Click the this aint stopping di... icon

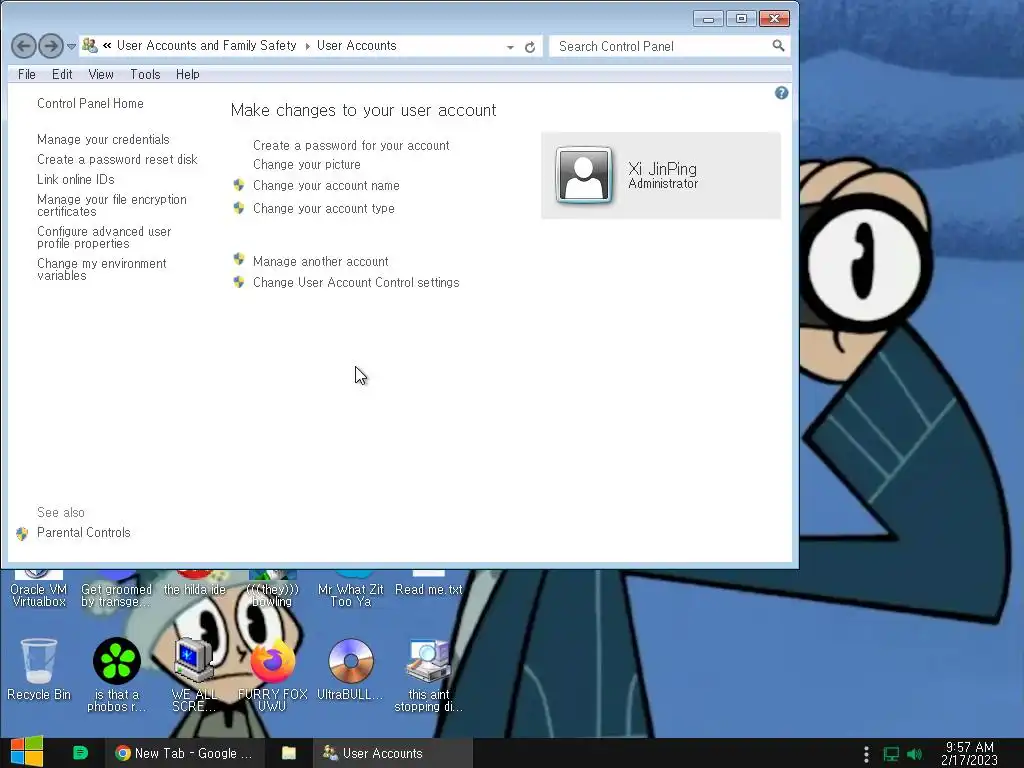click(x=428, y=661)
